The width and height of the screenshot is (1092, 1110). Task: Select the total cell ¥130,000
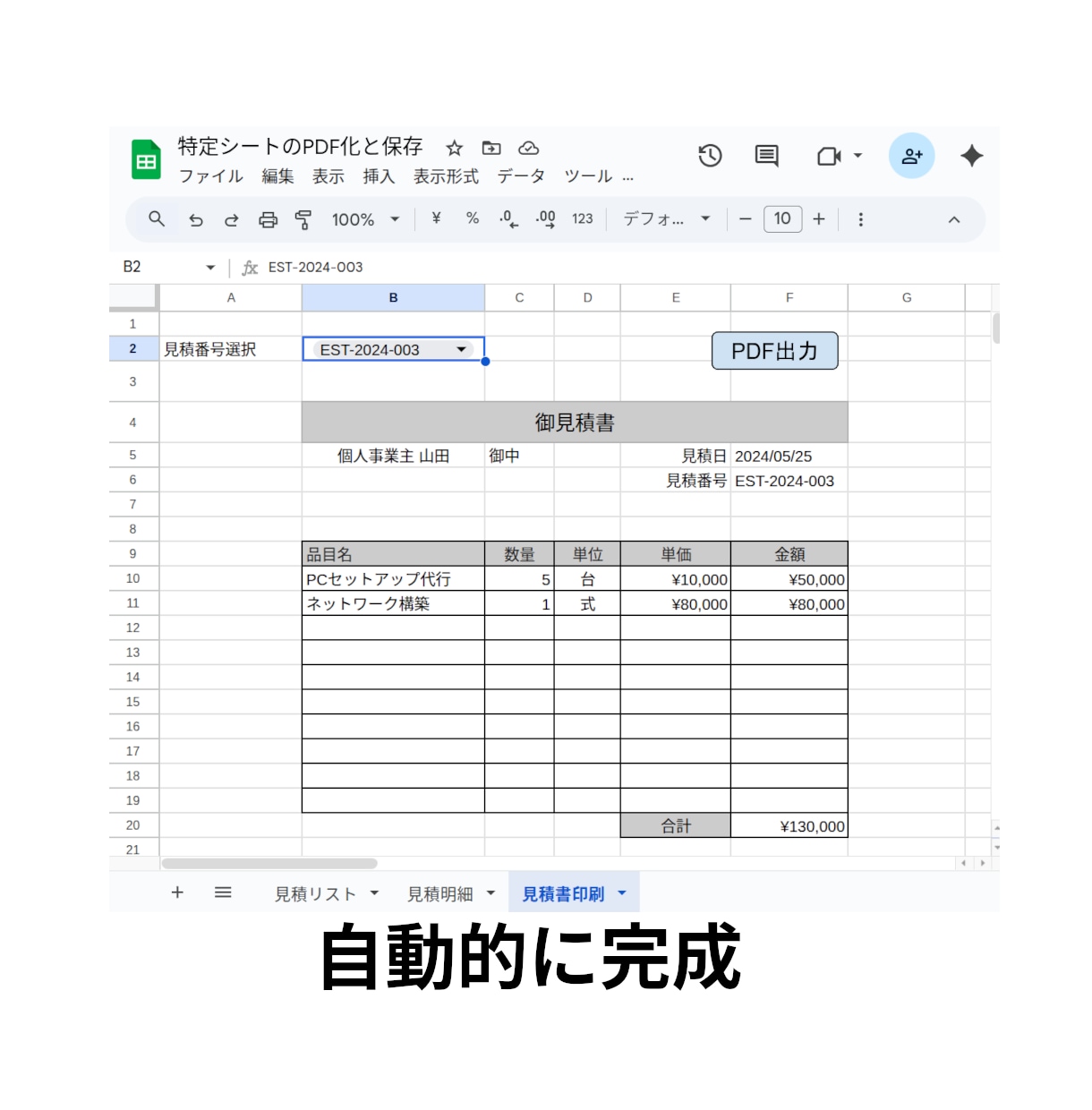pos(789,825)
